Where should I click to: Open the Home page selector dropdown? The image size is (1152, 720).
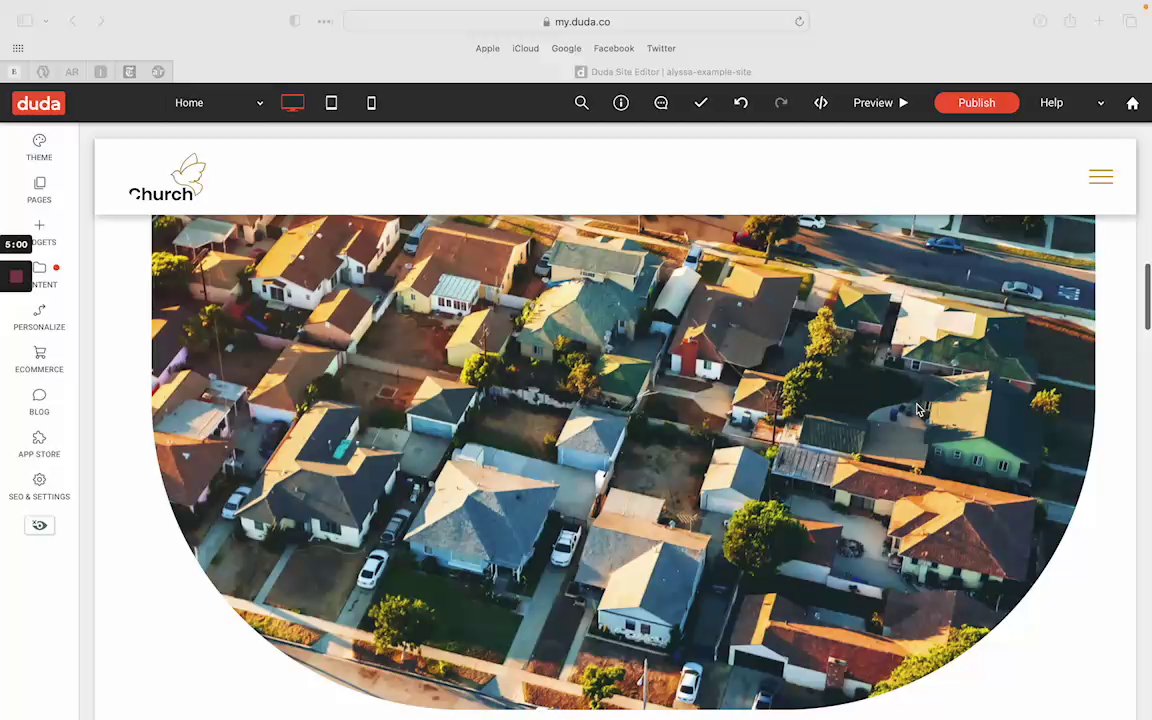(219, 103)
